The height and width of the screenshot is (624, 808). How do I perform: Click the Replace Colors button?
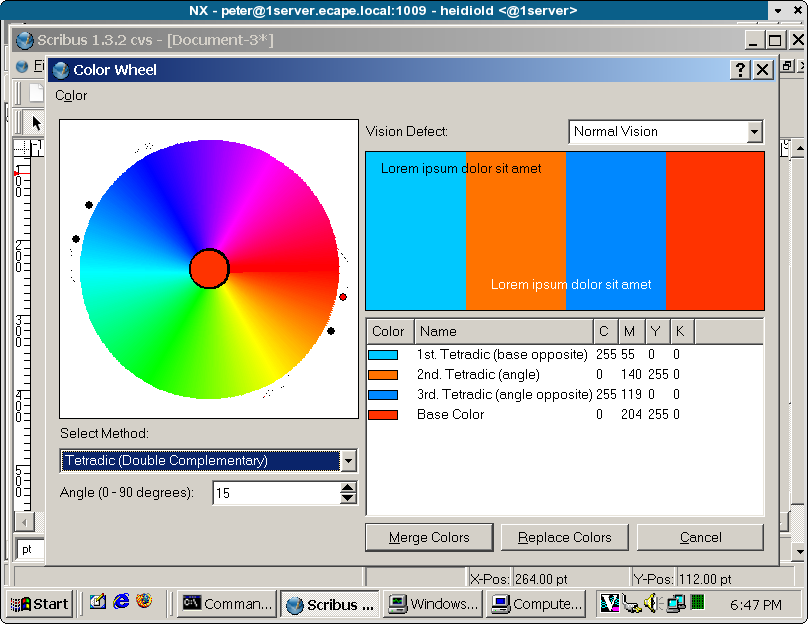564,538
